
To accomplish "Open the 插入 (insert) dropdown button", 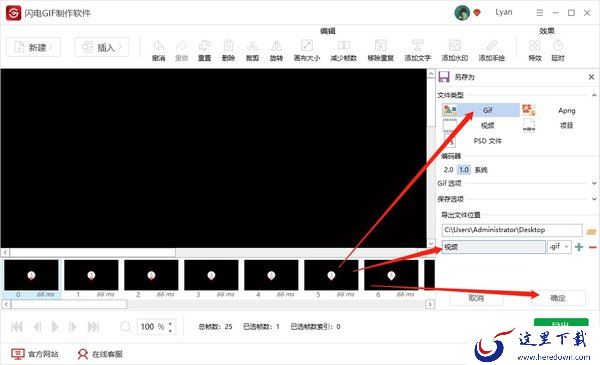I will 102,47.
